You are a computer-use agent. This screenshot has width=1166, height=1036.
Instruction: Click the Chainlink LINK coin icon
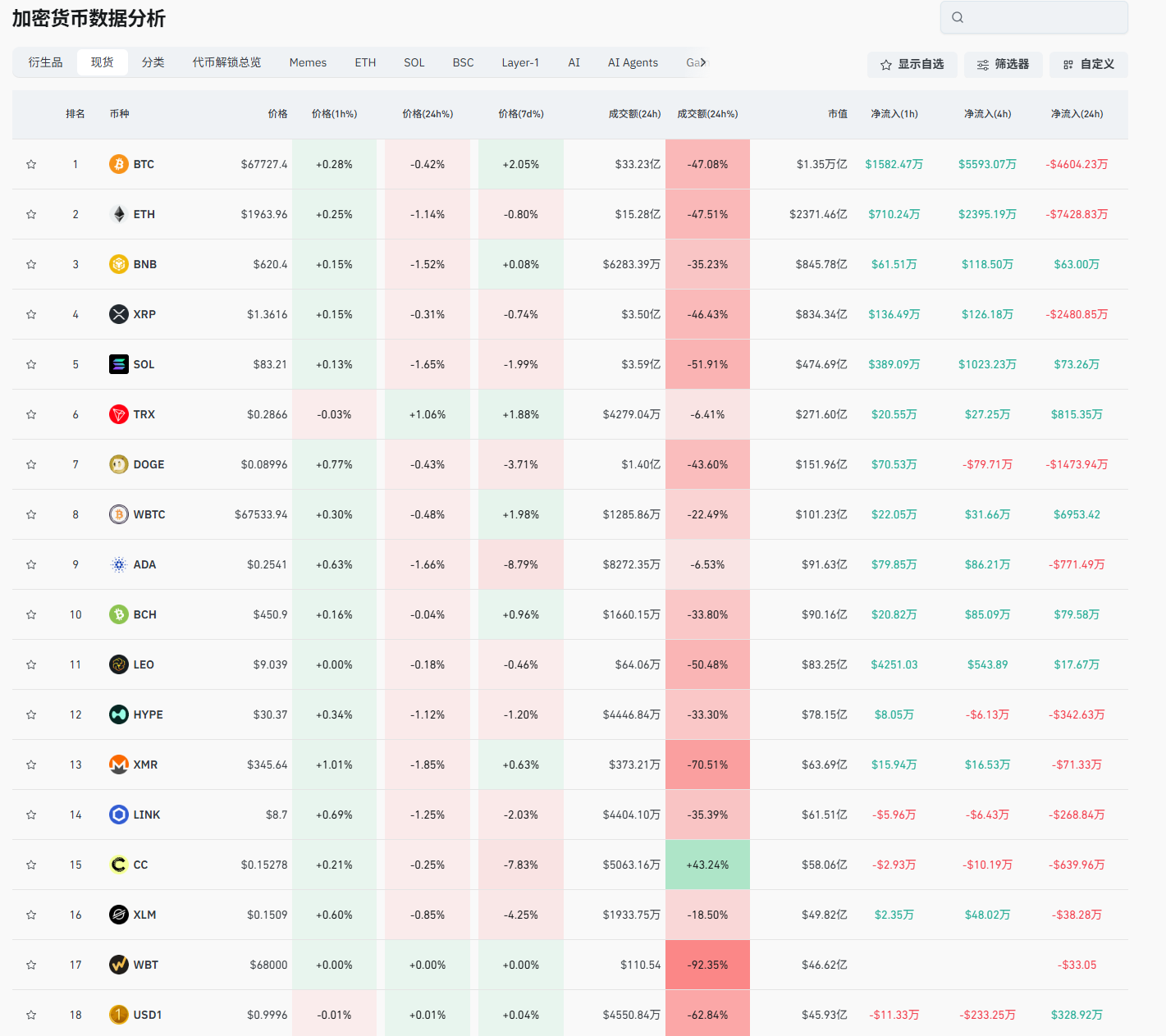pyautogui.click(x=119, y=815)
